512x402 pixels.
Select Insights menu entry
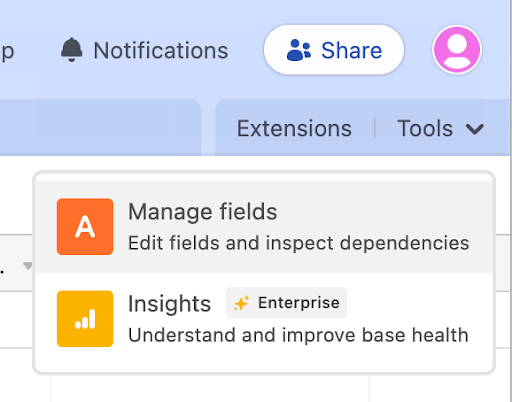pyautogui.click(x=264, y=319)
